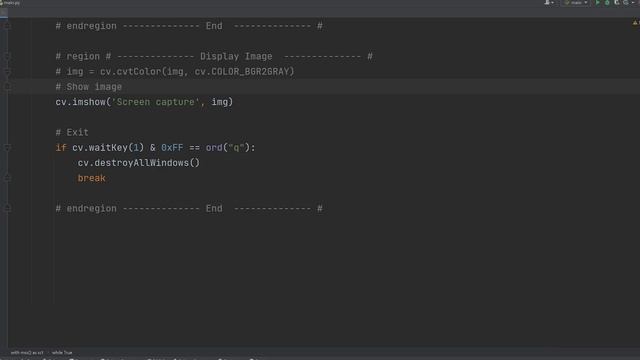
Task: Toggle fold marker at the break line
Action: click(7, 178)
